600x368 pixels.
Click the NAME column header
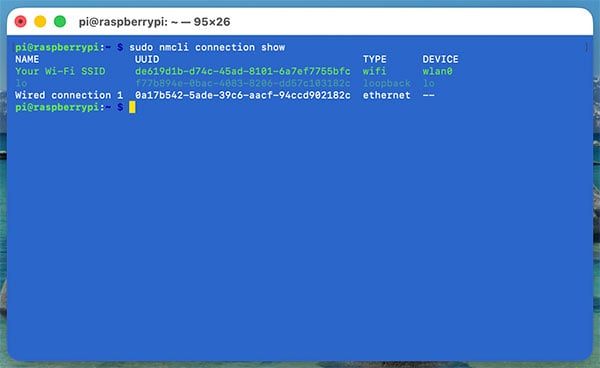tap(27, 59)
